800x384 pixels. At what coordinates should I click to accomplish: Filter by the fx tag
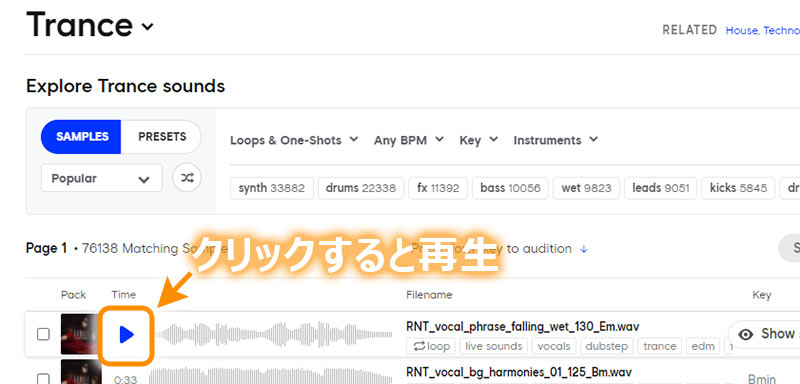[x=438, y=188]
